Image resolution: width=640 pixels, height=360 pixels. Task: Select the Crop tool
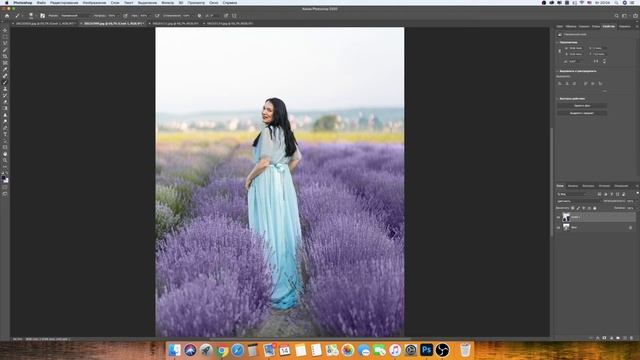pyautogui.click(x=5, y=56)
